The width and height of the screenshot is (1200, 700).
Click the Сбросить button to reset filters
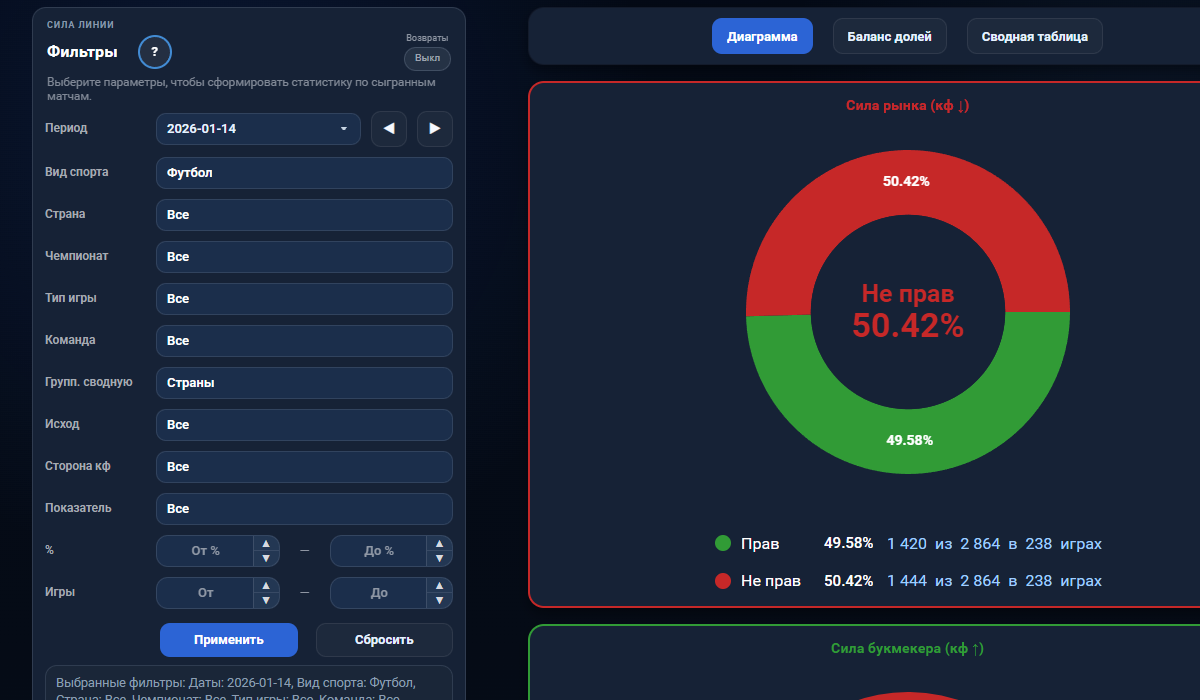coord(384,640)
